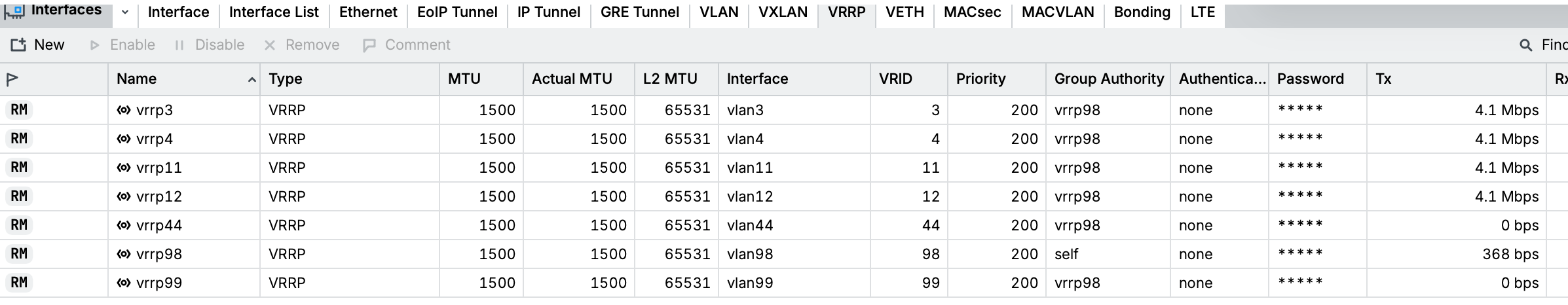This screenshot has width=1568, height=305.
Task: Select the vrrp98 interface icon
Action: point(124,254)
